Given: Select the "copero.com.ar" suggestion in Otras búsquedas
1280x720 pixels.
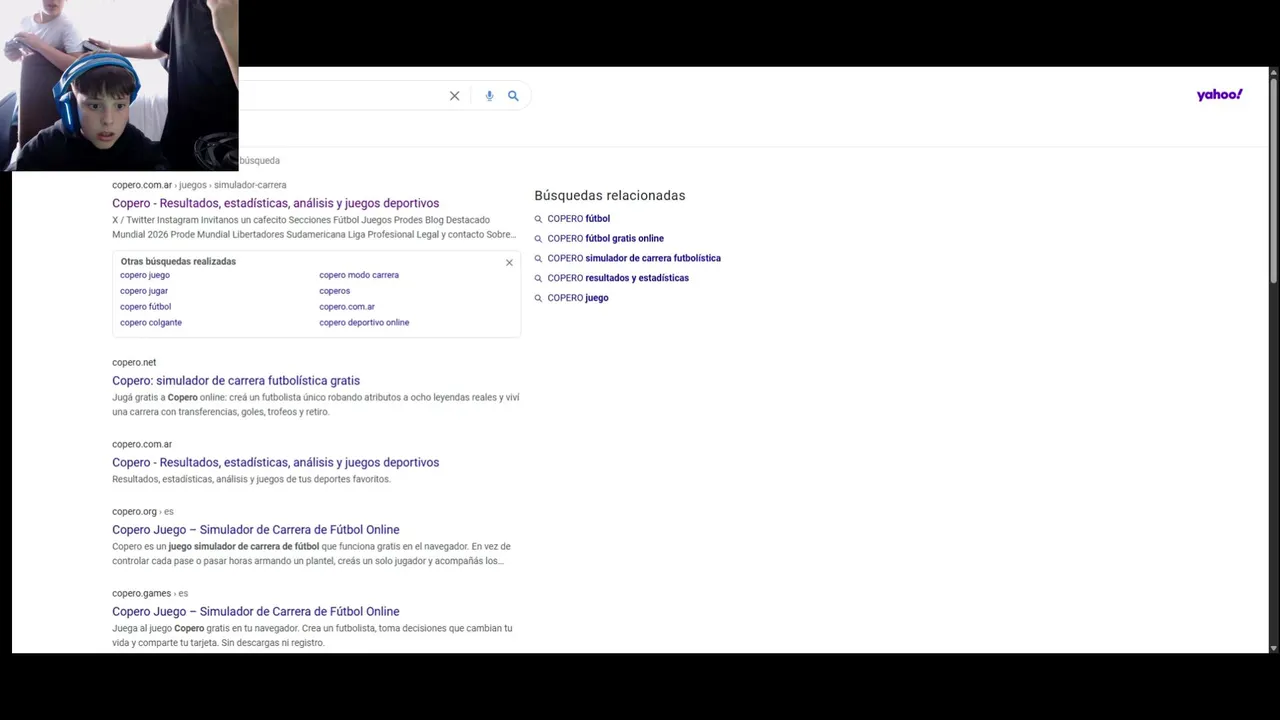Looking at the screenshot, I should click(347, 307).
